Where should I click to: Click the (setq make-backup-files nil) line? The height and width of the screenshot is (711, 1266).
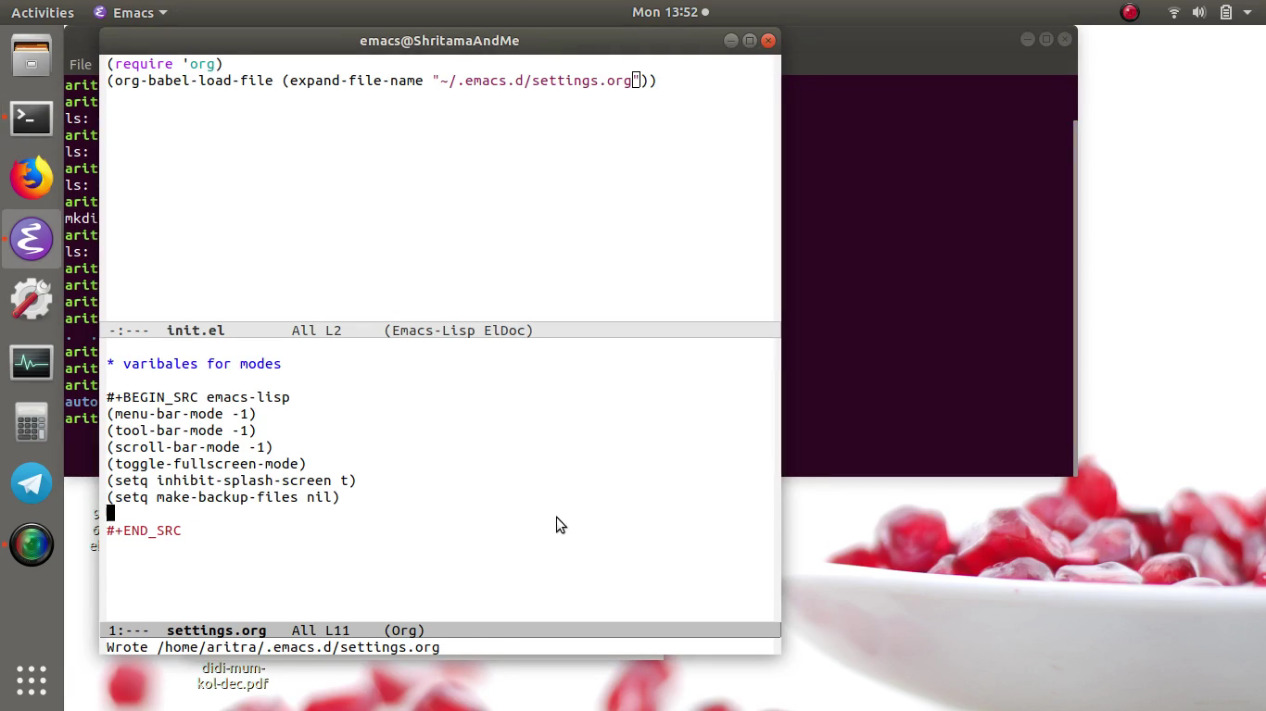pos(223,497)
